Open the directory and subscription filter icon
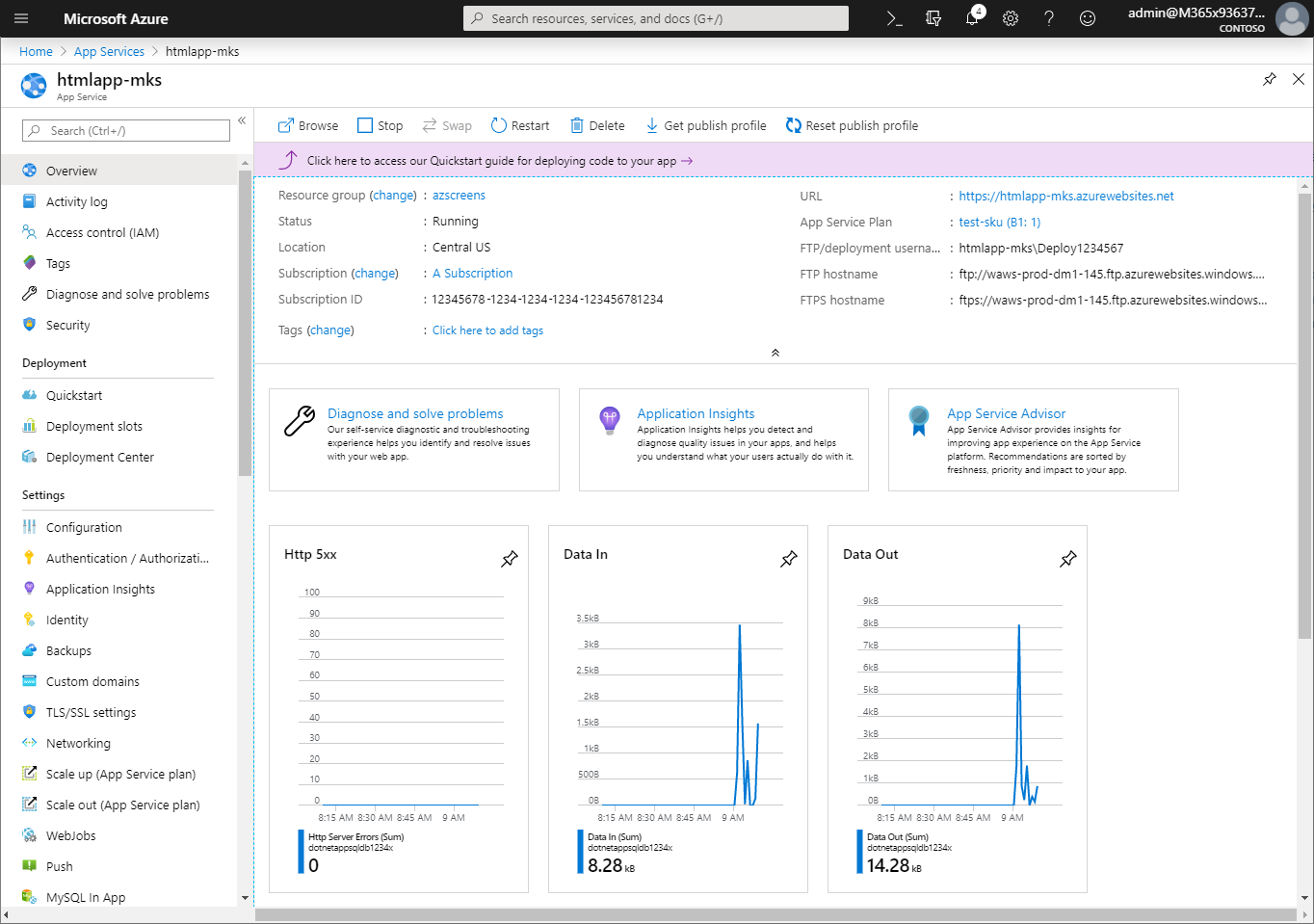Screen dimensions: 1314x924 (x=933, y=18)
